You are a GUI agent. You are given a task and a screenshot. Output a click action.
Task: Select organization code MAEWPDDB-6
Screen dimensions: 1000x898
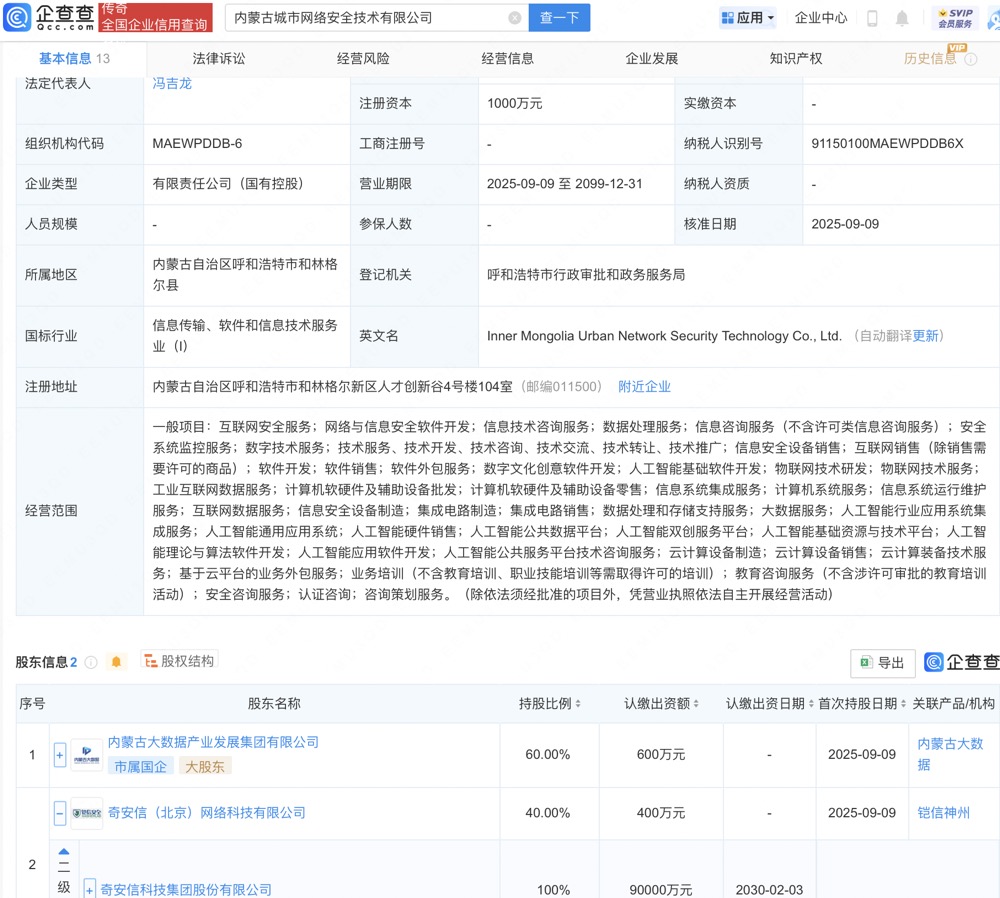pos(197,144)
